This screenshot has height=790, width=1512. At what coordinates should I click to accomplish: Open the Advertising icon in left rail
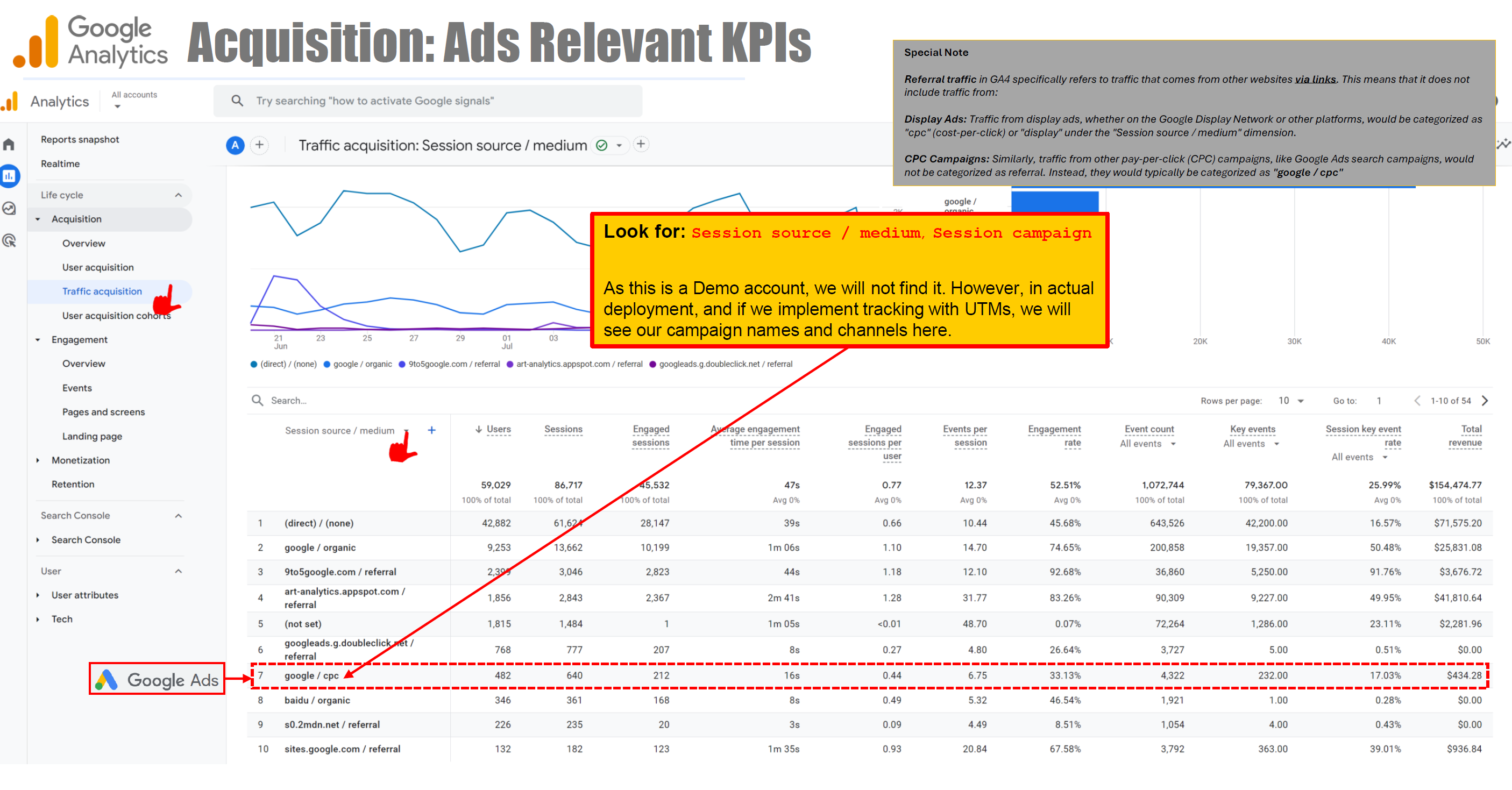9,240
